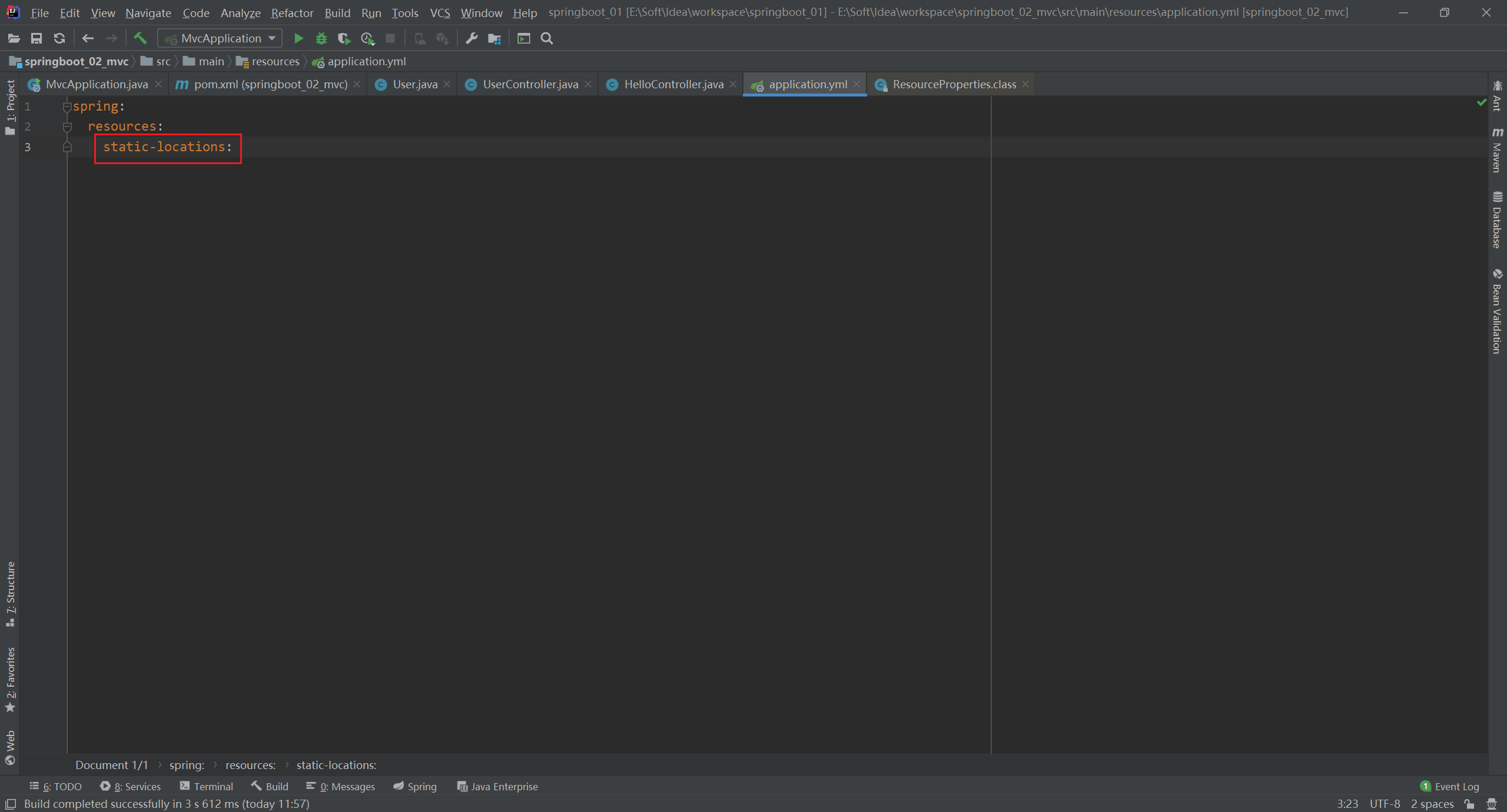Close the application.yml tab
1507x812 pixels.
[857, 85]
